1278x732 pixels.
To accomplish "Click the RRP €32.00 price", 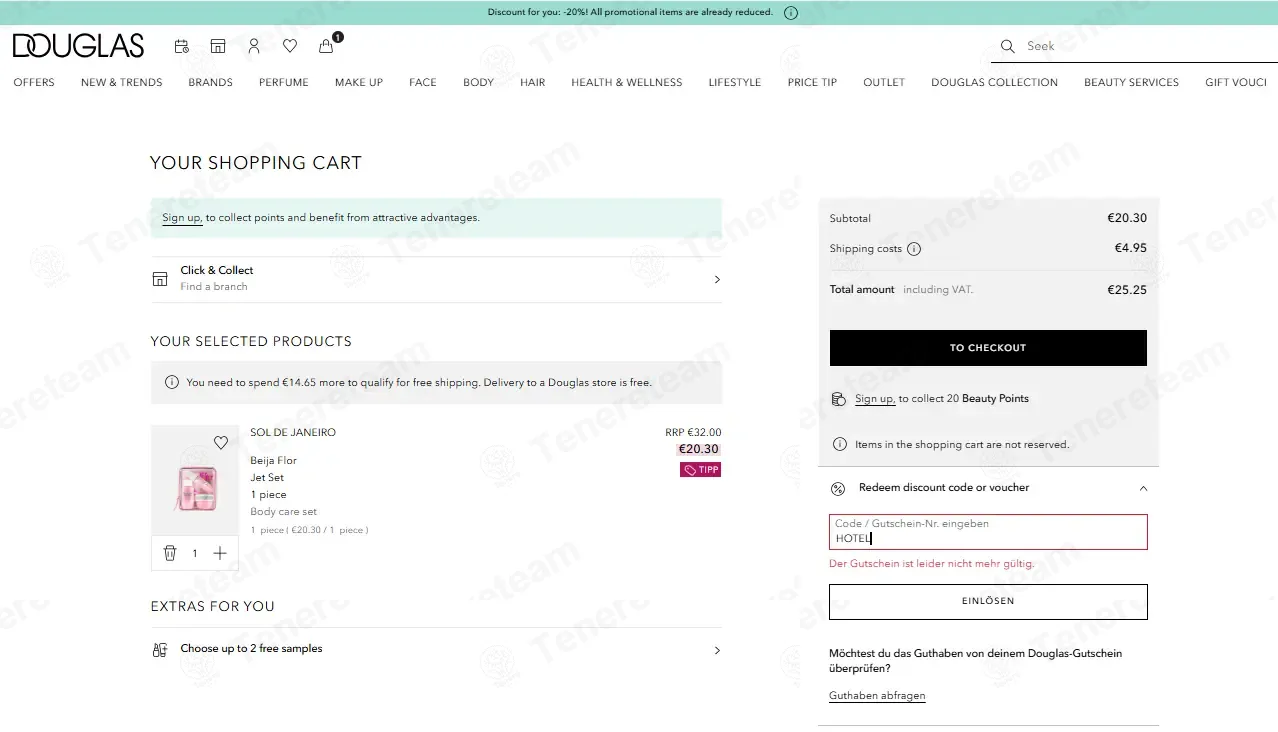I will [x=693, y=433].
